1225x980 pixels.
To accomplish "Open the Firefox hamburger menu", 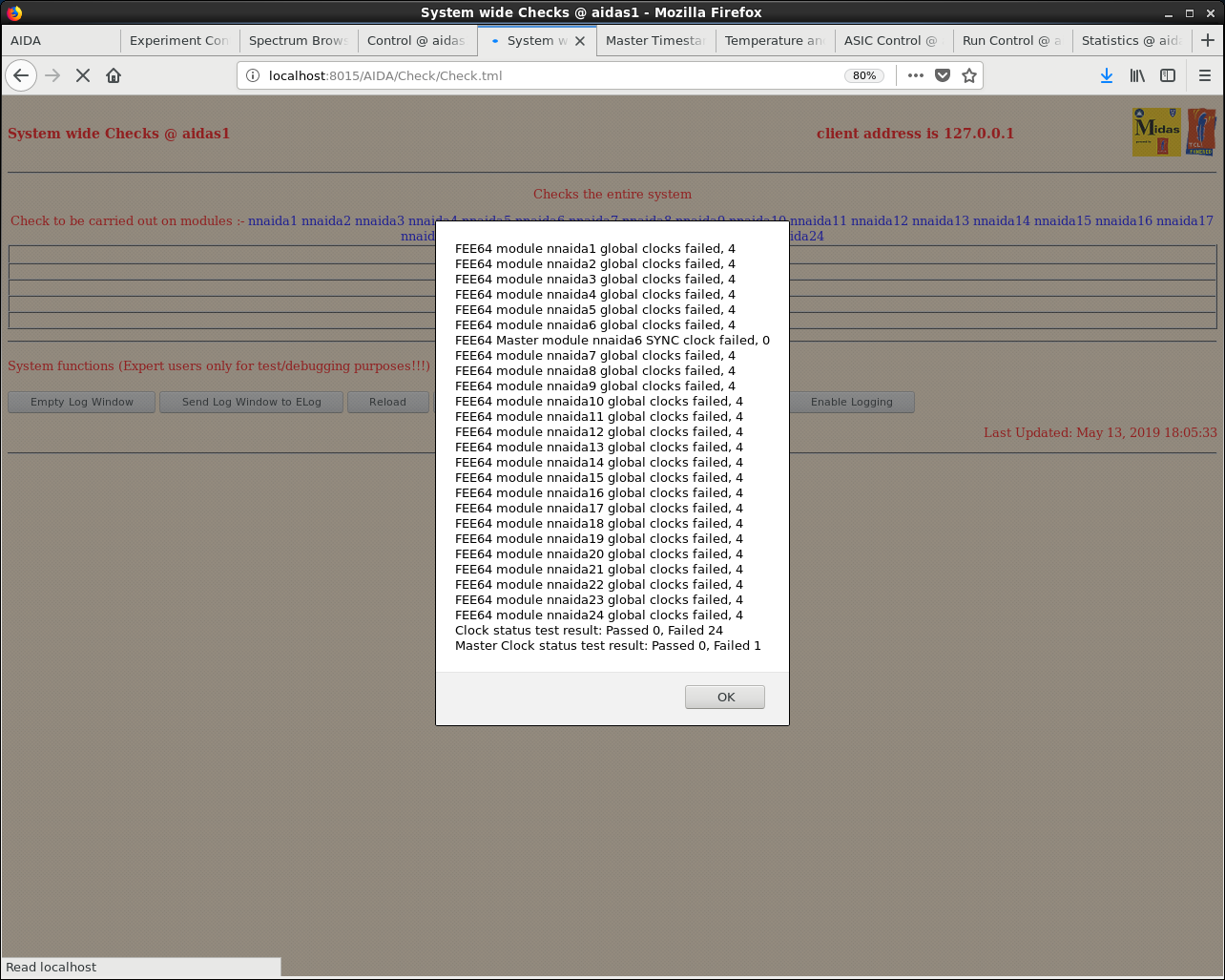I will point(1205,75).
